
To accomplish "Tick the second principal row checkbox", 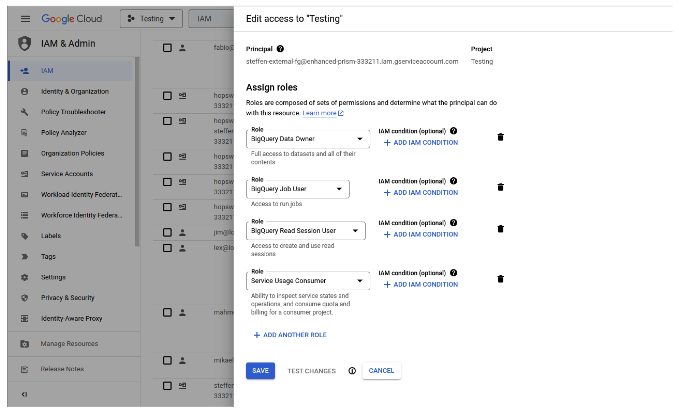I will (168, 96).
